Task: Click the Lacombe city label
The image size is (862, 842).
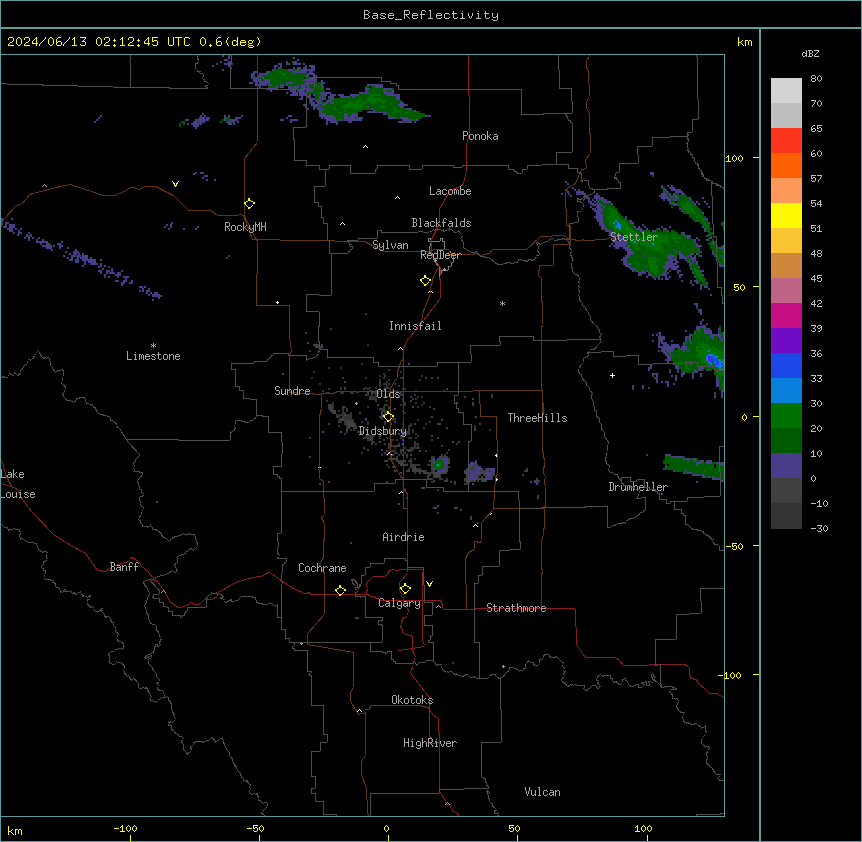Action: pos(450,191)
